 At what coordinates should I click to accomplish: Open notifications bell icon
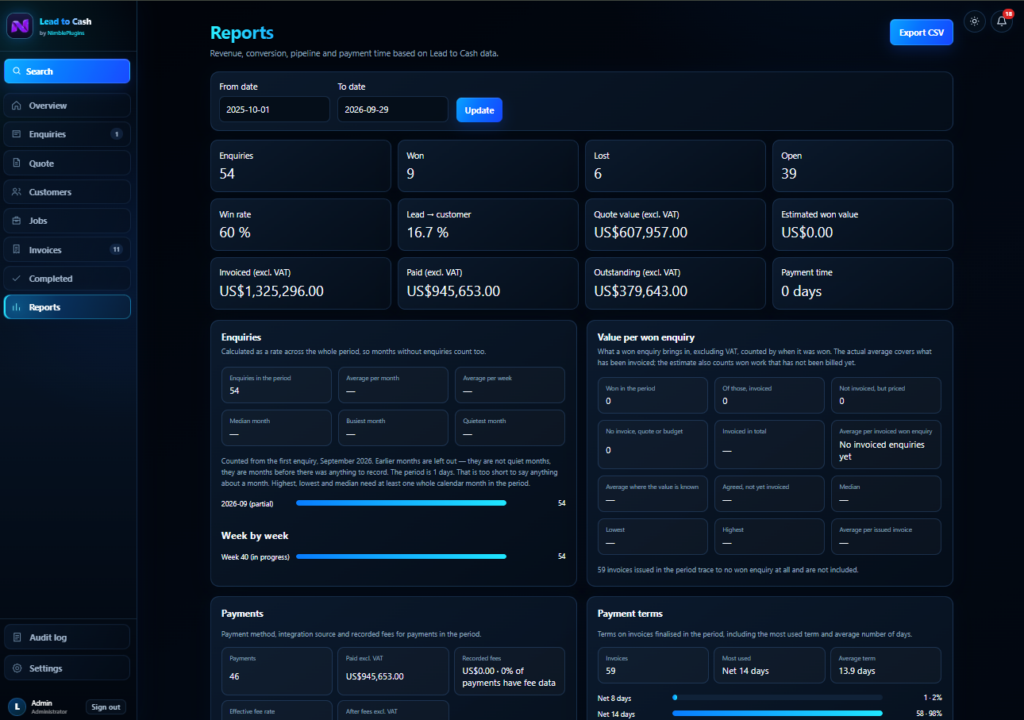(1002, 22)
